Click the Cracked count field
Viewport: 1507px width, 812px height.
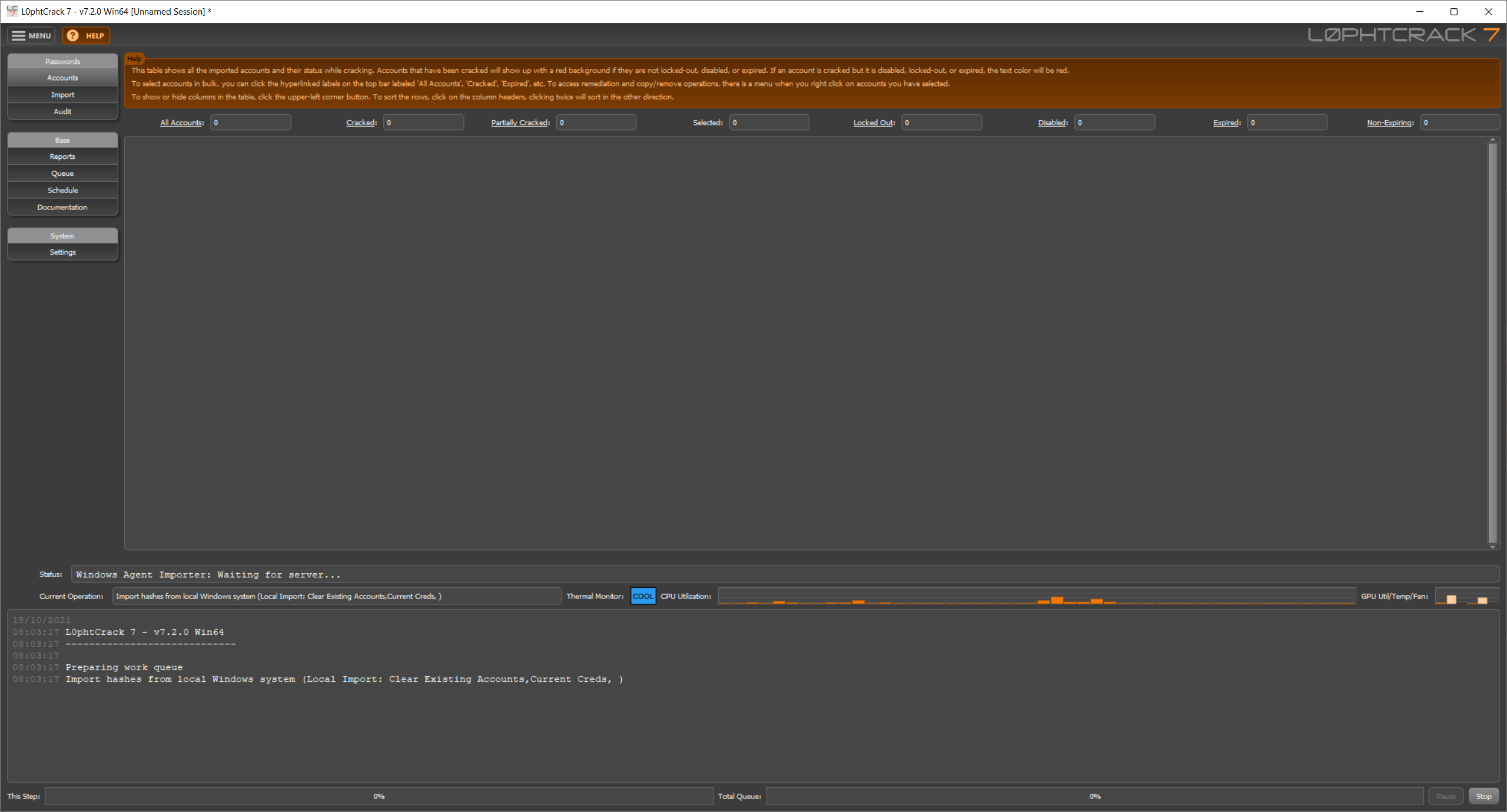coord(424,122)
